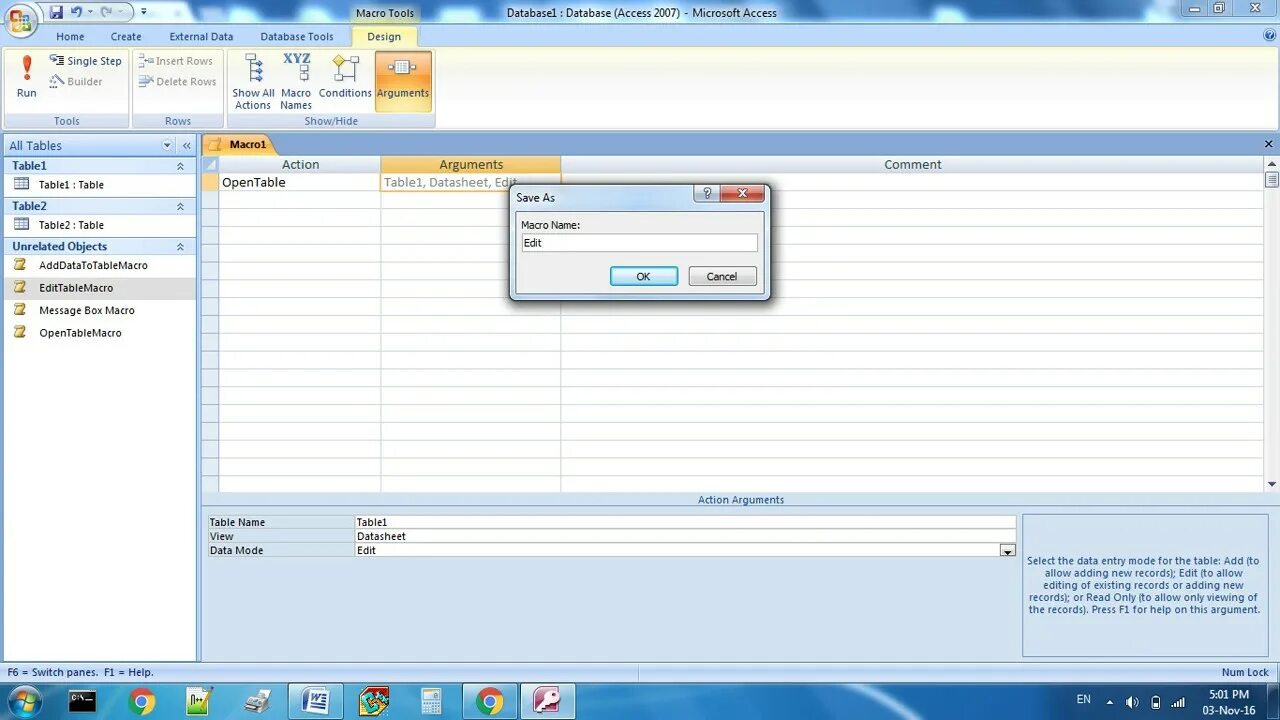Click the View argument field

click(x=685, y=536)
